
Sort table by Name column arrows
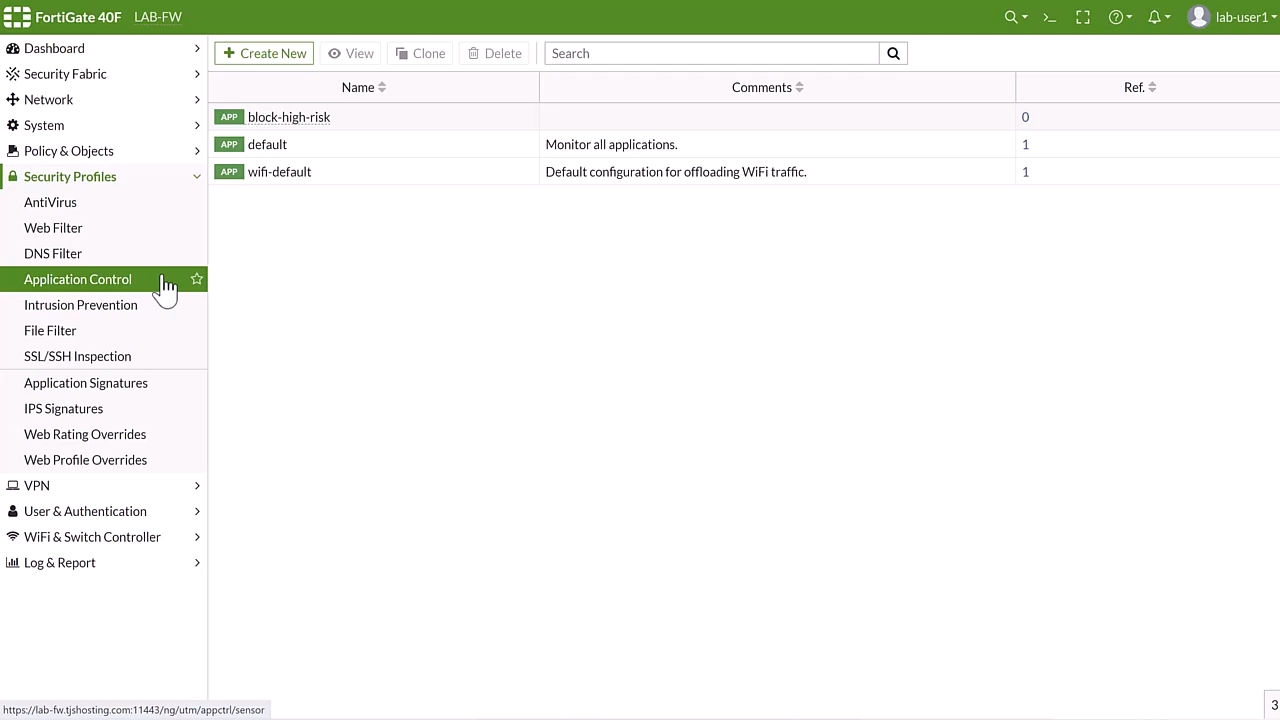[382, 88]
